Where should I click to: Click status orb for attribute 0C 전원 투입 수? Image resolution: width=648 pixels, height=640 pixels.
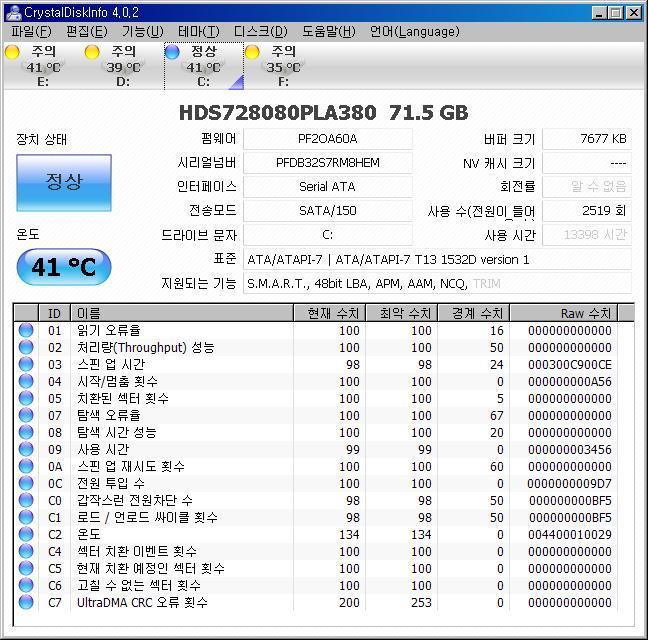pyautogui.click(x=26, y=483)
